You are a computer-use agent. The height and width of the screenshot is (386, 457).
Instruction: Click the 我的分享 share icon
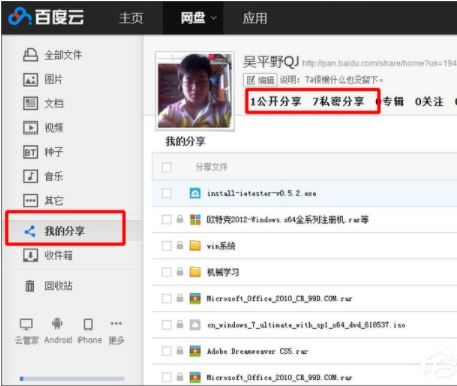30,231
